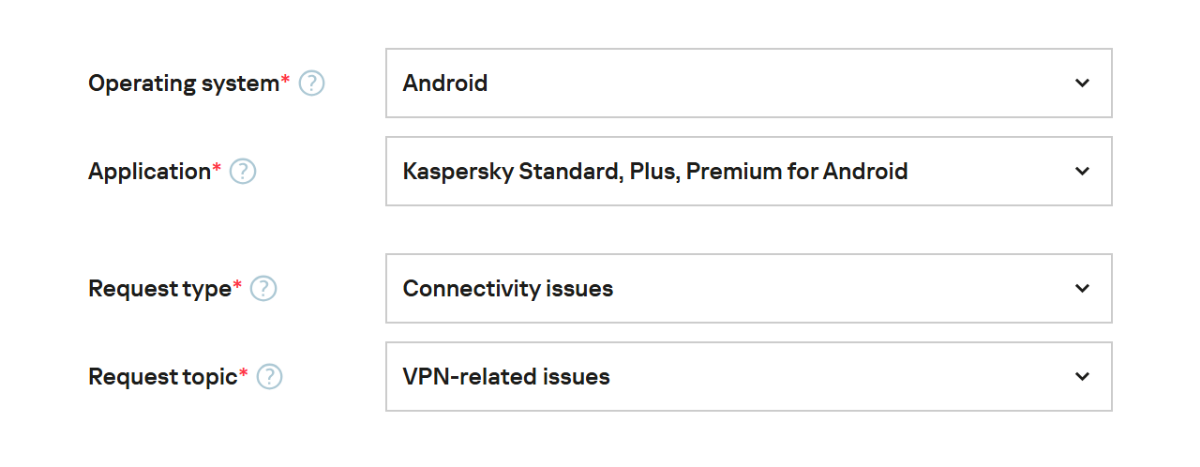Click the Operating system field label
The width and height of the screenshot is (1200, 467).
(x=183, y=84)
